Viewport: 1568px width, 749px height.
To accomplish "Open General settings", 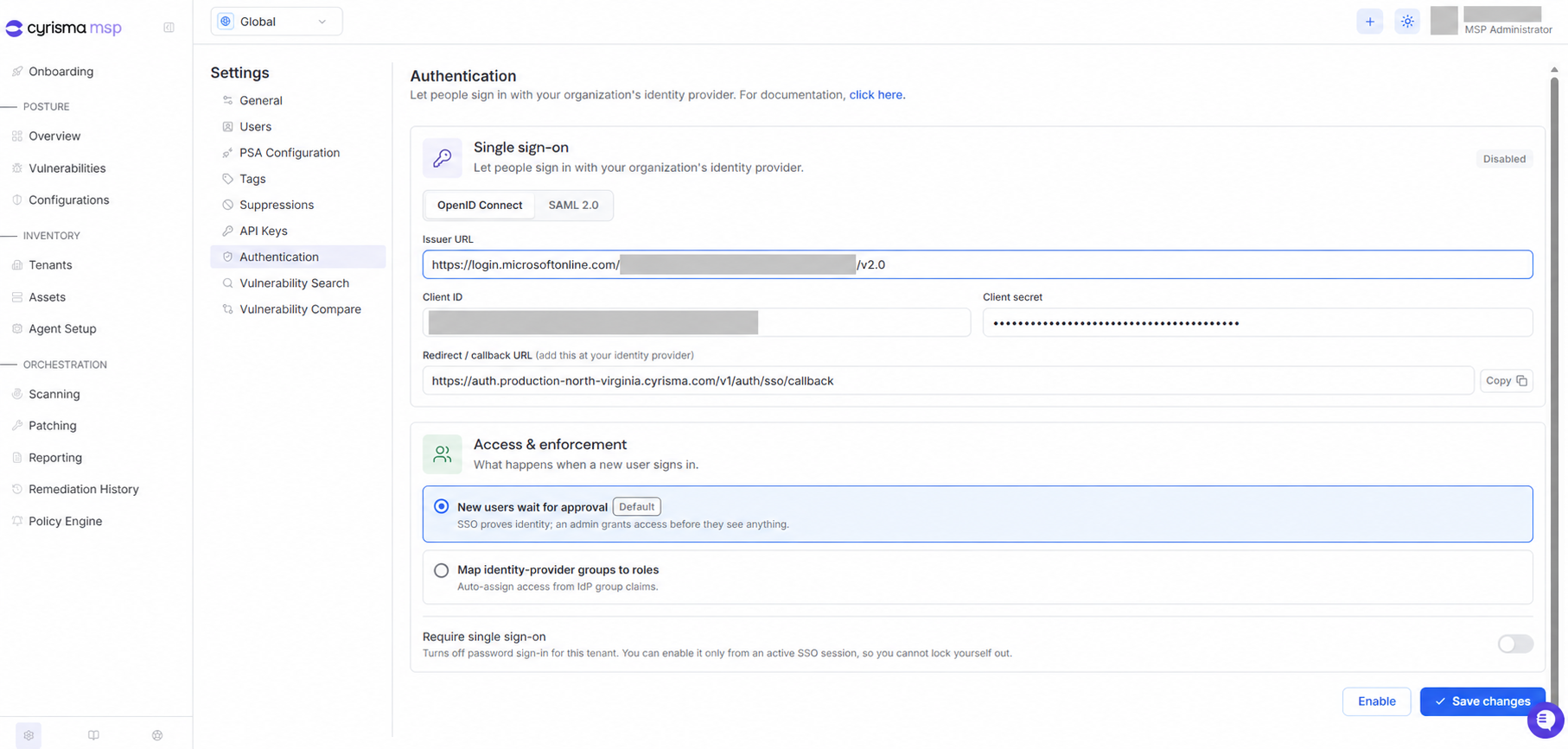I will point(297,100).
